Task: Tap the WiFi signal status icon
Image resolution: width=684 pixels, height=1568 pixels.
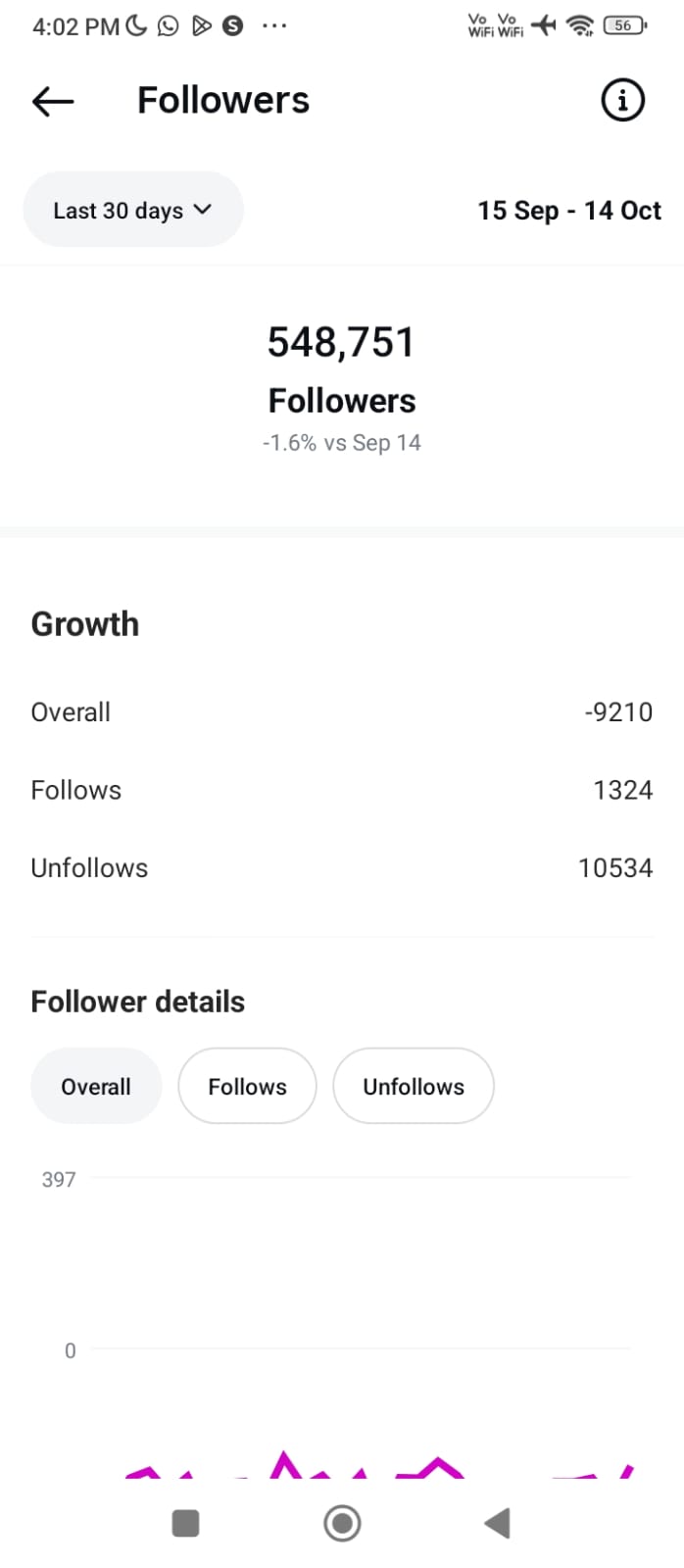Action: (581, 25)
